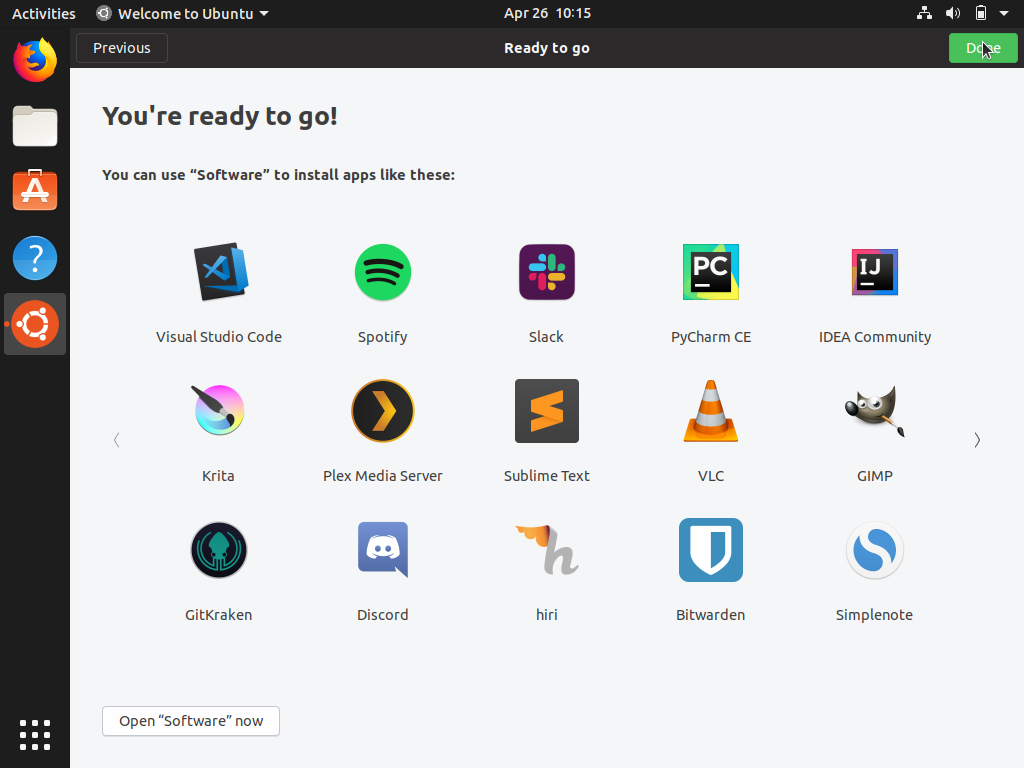This screenshot has width=1024, height=768.
Task: Open the GitKraken icon
Action: [x=219, y=550]
